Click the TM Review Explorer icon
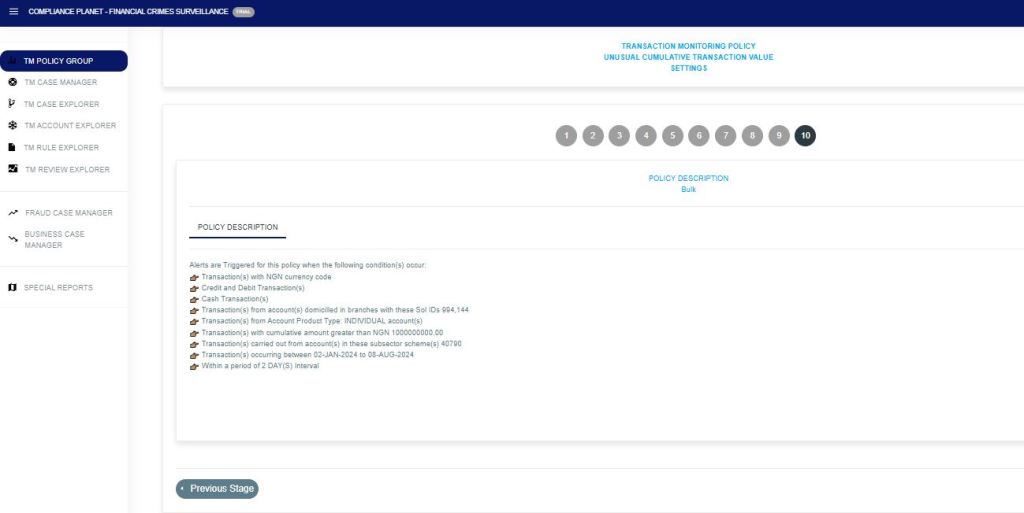 click(x=12, y=169)
